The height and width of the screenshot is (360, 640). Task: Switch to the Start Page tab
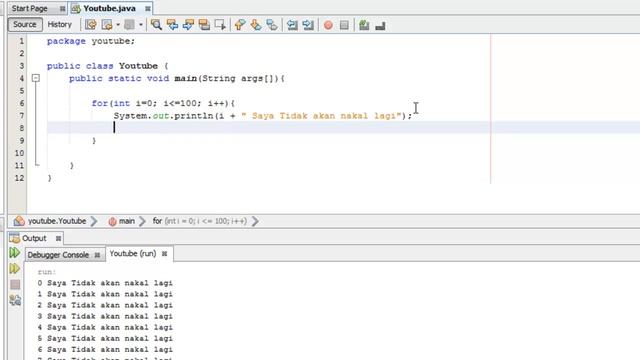pyautogui.click(x=29, y=9)
